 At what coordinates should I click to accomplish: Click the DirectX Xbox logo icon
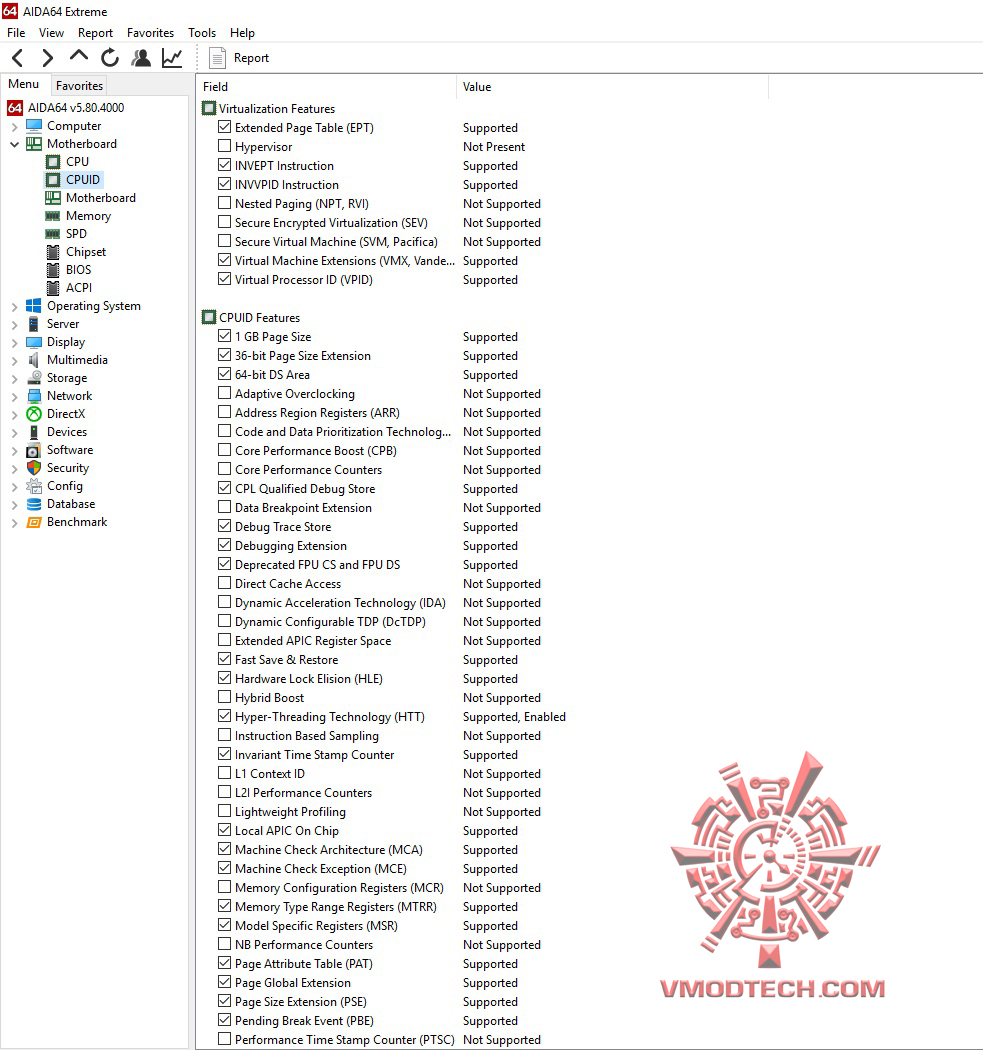pyautogui.click(x=33, y=415)
